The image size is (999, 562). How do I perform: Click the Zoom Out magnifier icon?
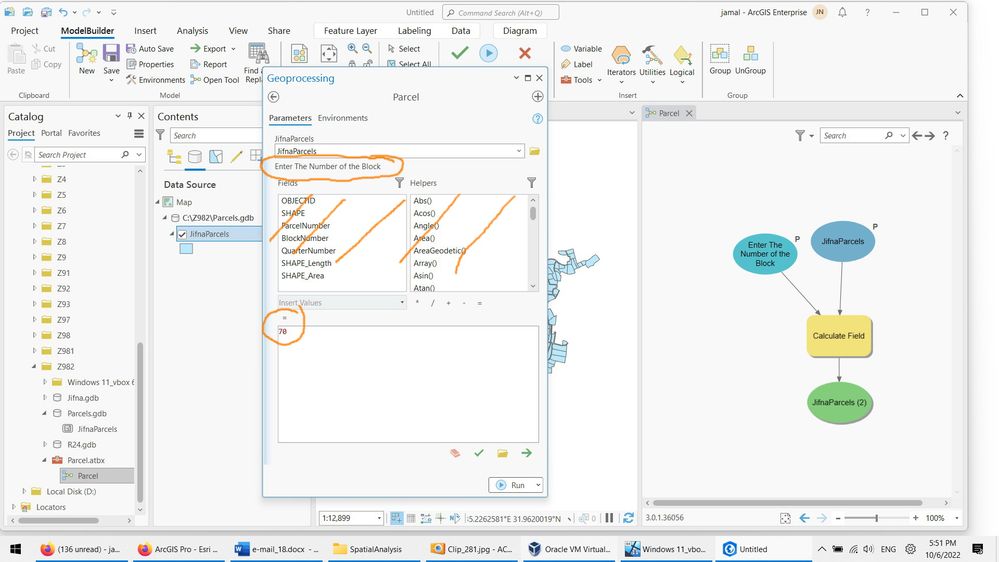pyautogui.click(x=367, y=48)
